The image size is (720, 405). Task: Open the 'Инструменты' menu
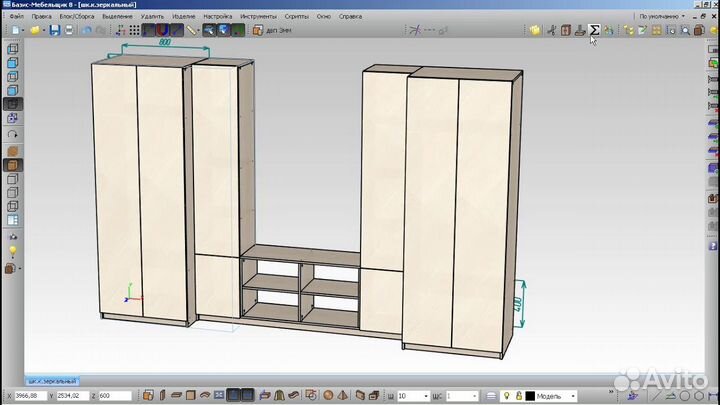257,17
